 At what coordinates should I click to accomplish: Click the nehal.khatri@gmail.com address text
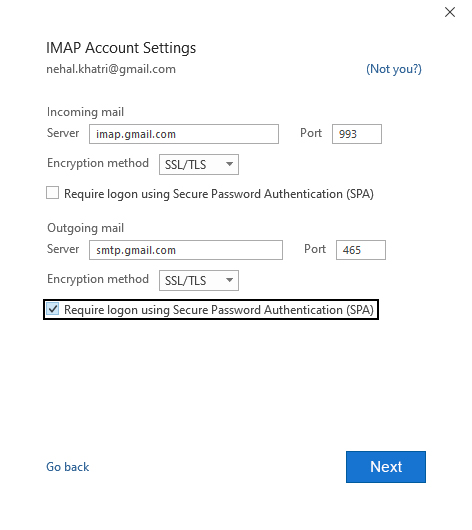pos(111,69)
